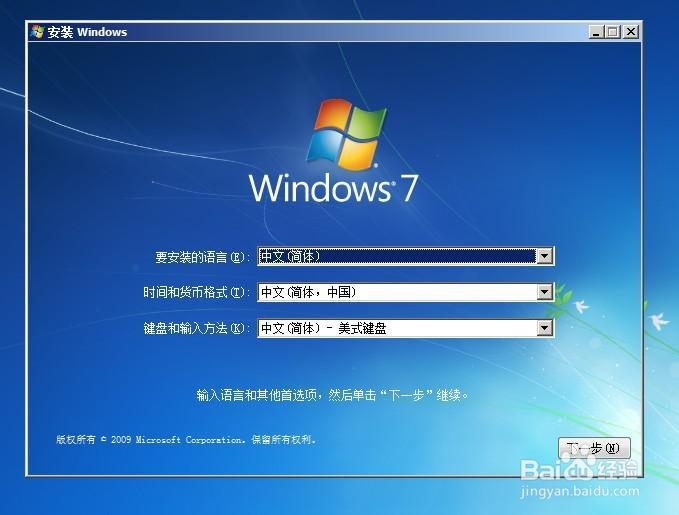Image resolution: width=679 pixels, height=515 pixels.
Task: Click the 输入语言和其他首选项 instruction text
Action: click(x=333, y=395)
